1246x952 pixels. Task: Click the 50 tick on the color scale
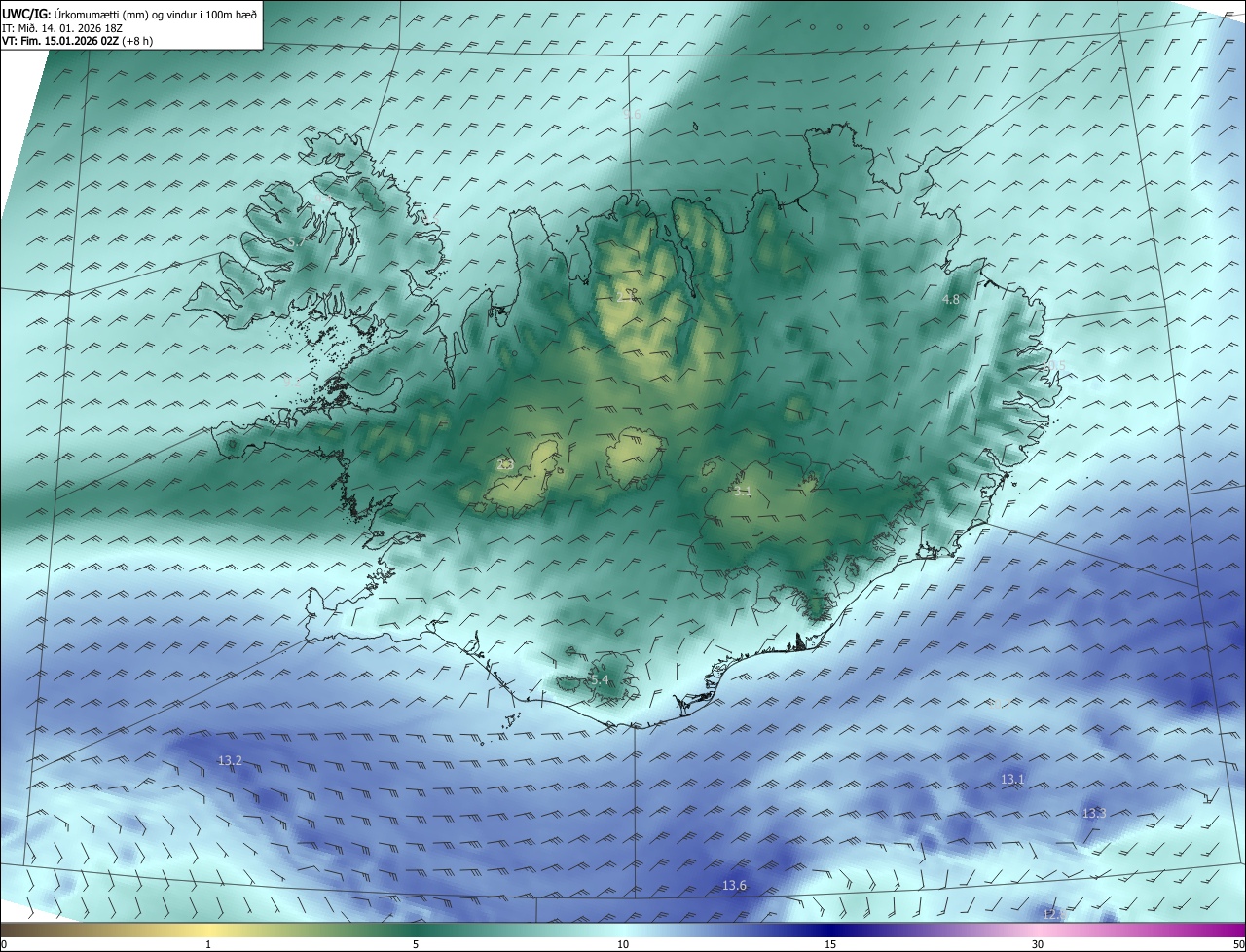1238,944
